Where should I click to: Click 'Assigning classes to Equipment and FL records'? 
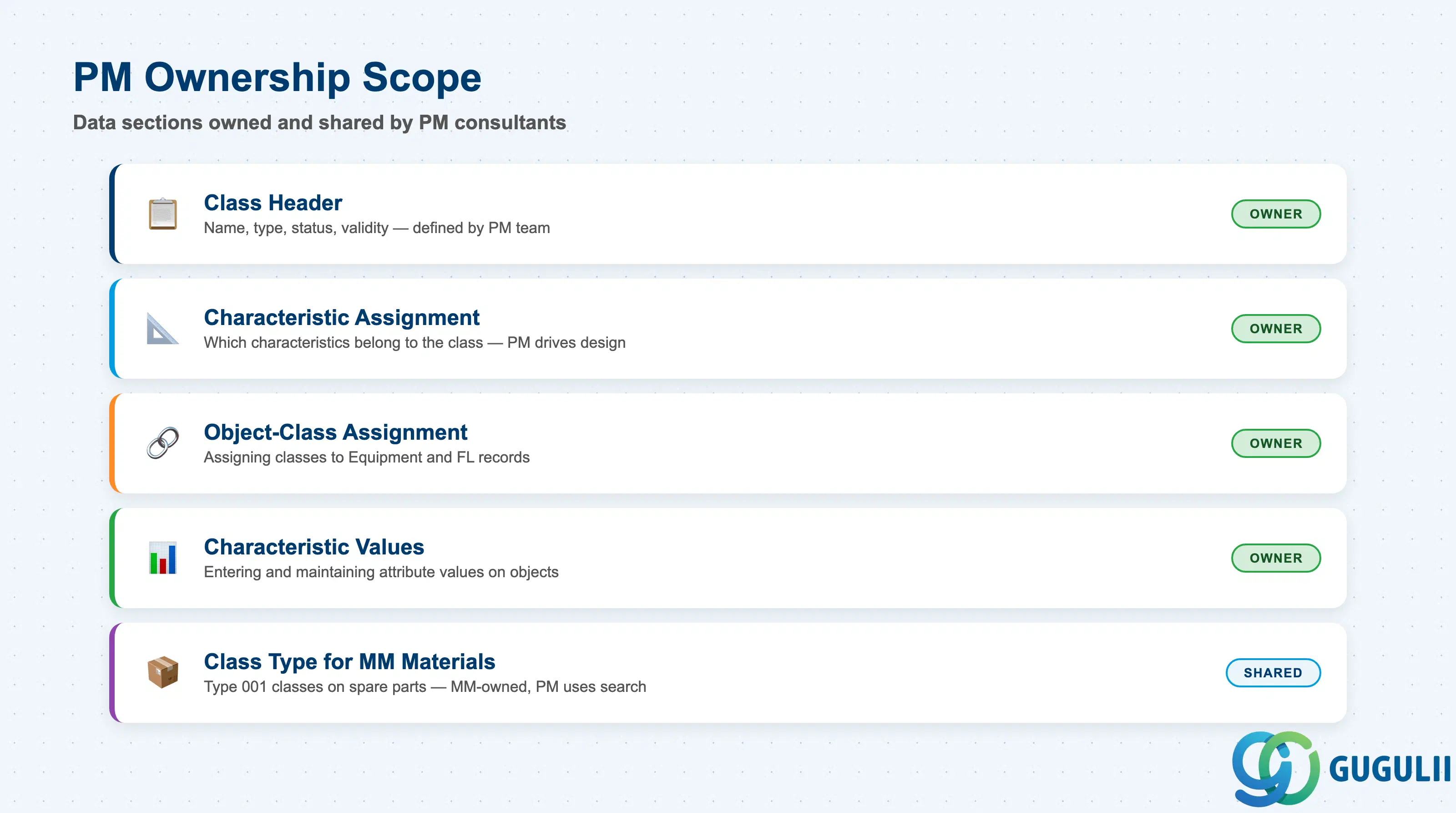point(367,457)
